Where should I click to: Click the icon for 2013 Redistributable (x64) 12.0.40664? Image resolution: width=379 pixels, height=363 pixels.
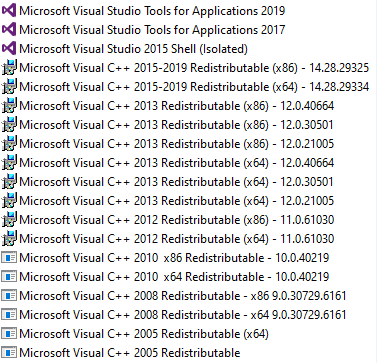tap(9, 163)
